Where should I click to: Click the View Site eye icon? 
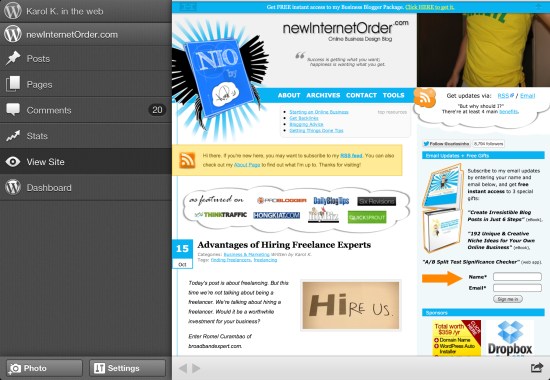point(13,161)
